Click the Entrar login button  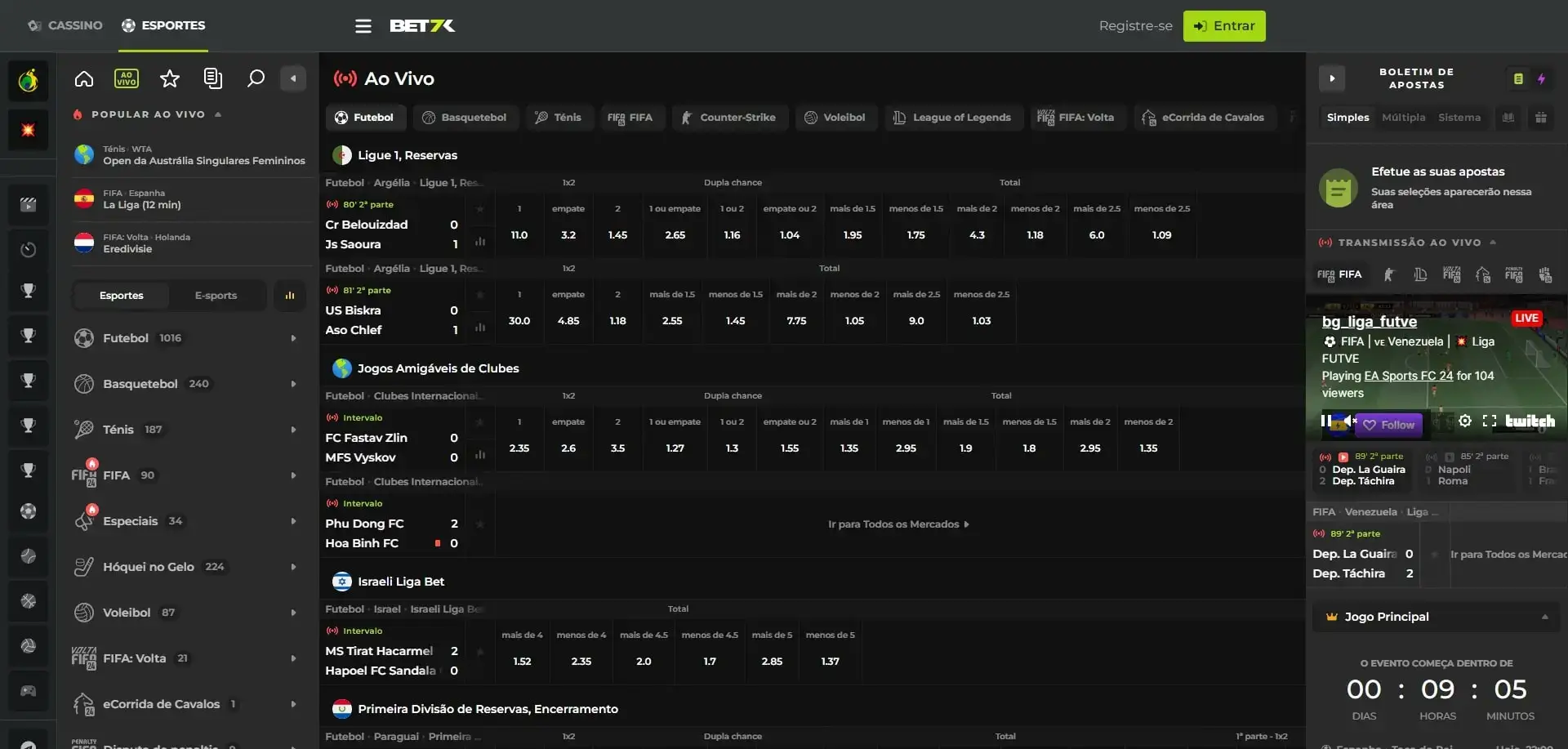(x=1223, y=25)
